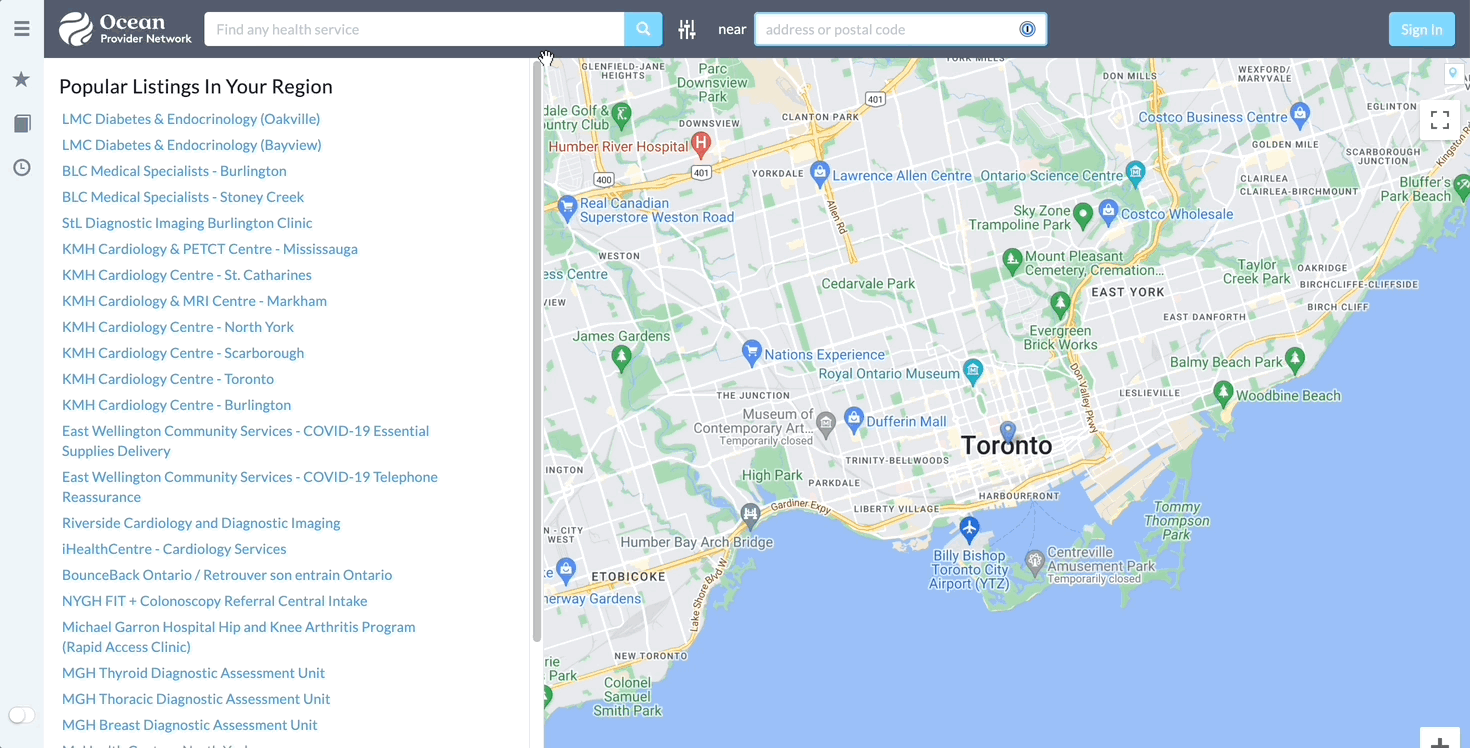Click James Gardens park marker

coord(622,357)
